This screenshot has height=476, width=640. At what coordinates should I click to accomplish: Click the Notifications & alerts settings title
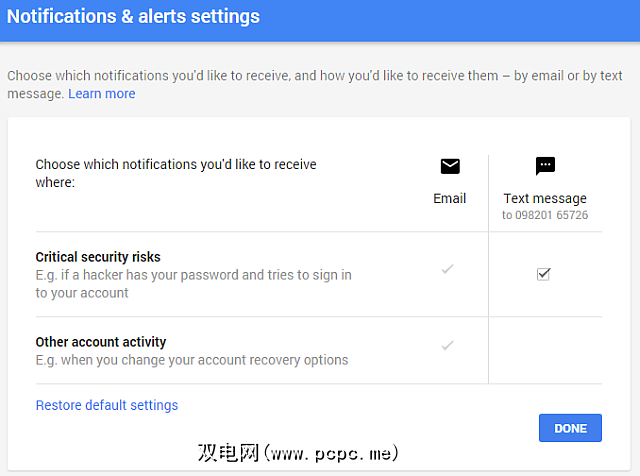[134, 17]
